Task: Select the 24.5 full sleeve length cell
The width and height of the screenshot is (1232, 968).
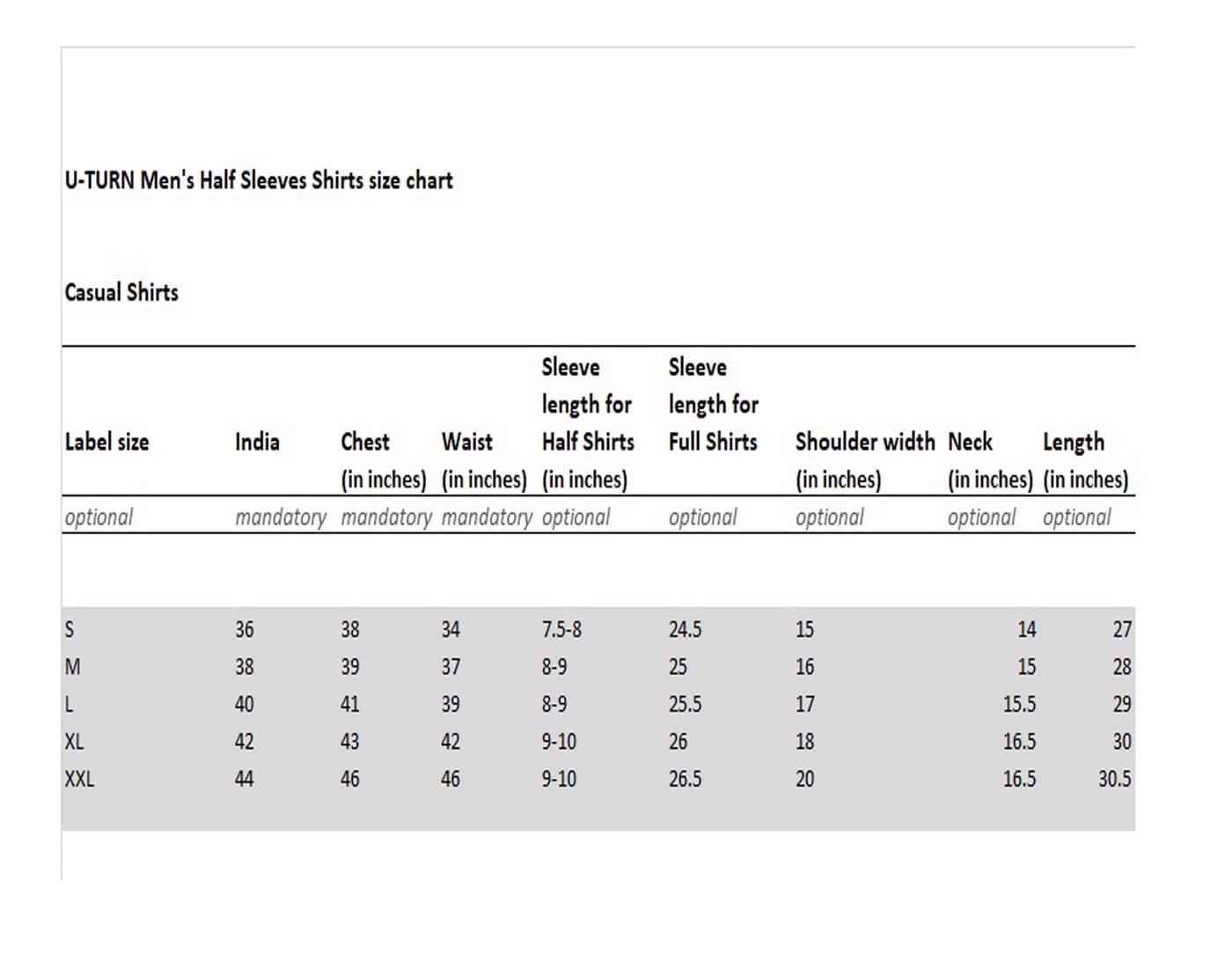Action: 685,630
